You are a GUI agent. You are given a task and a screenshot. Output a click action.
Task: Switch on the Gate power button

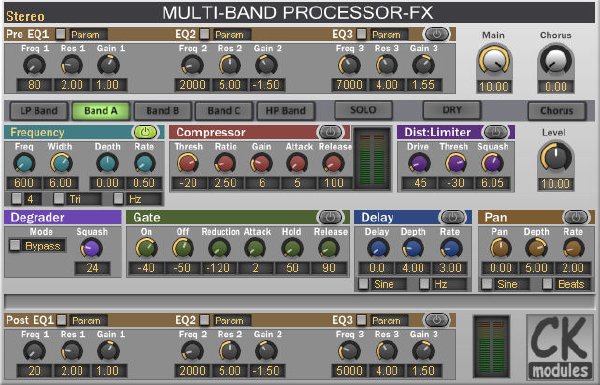(330, 217)
